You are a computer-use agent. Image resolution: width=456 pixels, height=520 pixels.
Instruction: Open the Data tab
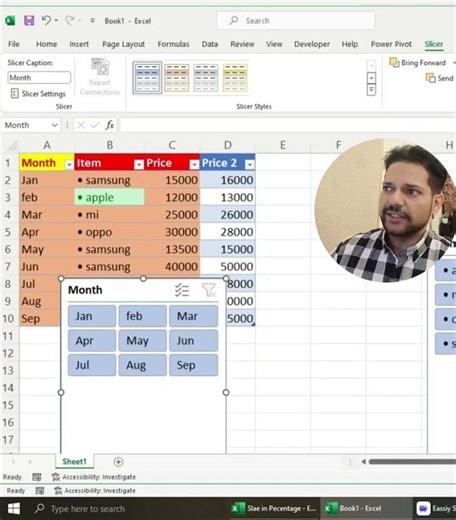click(x=210, y=44)
